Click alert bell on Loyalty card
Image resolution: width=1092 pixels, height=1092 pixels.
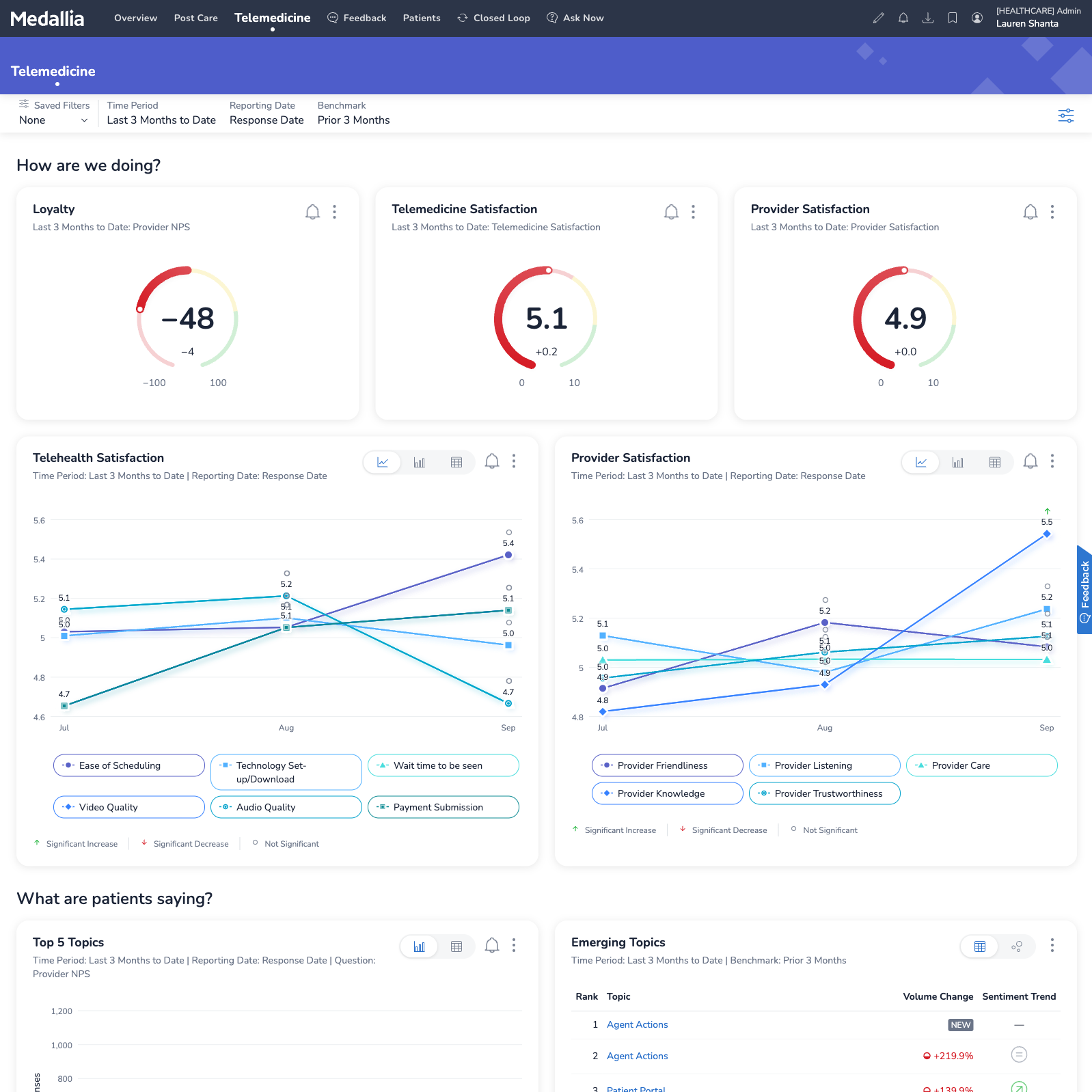(x=312, y=212)
